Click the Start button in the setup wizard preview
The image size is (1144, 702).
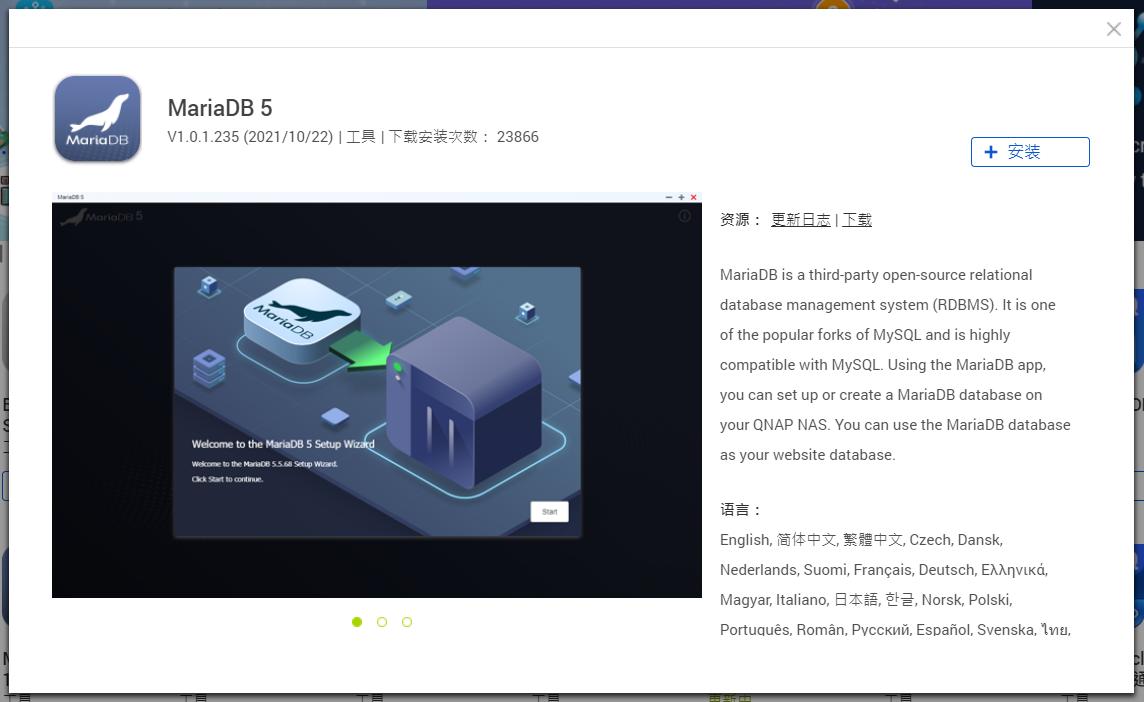click(x=549, y=510)
